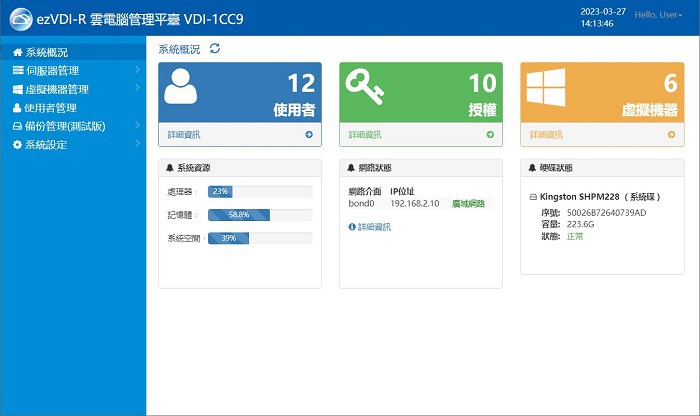Click the arrow icon in 使用者 details row
Screen dimensions: 700x416
click(308, 134)
